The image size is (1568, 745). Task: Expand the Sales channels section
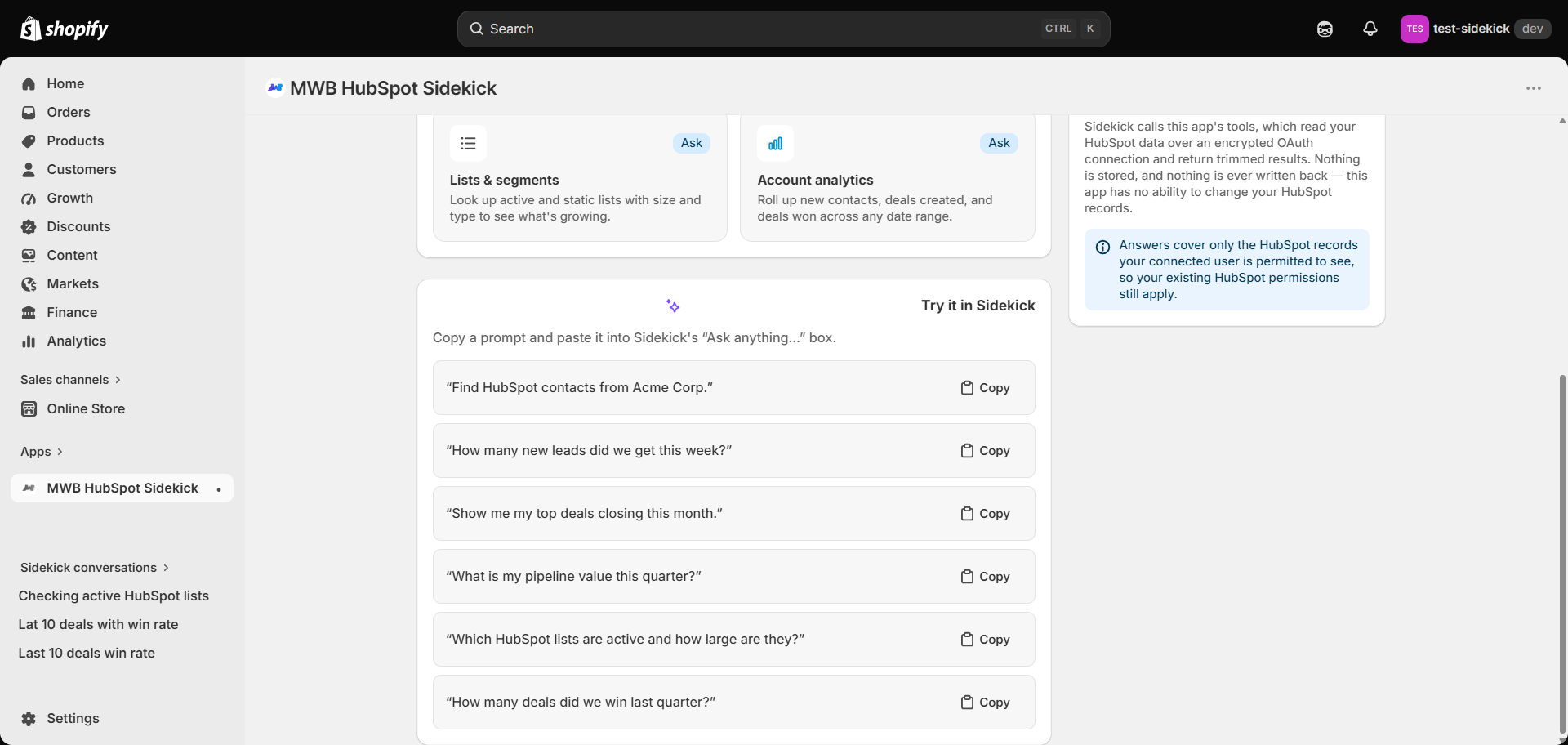(71, 380)
